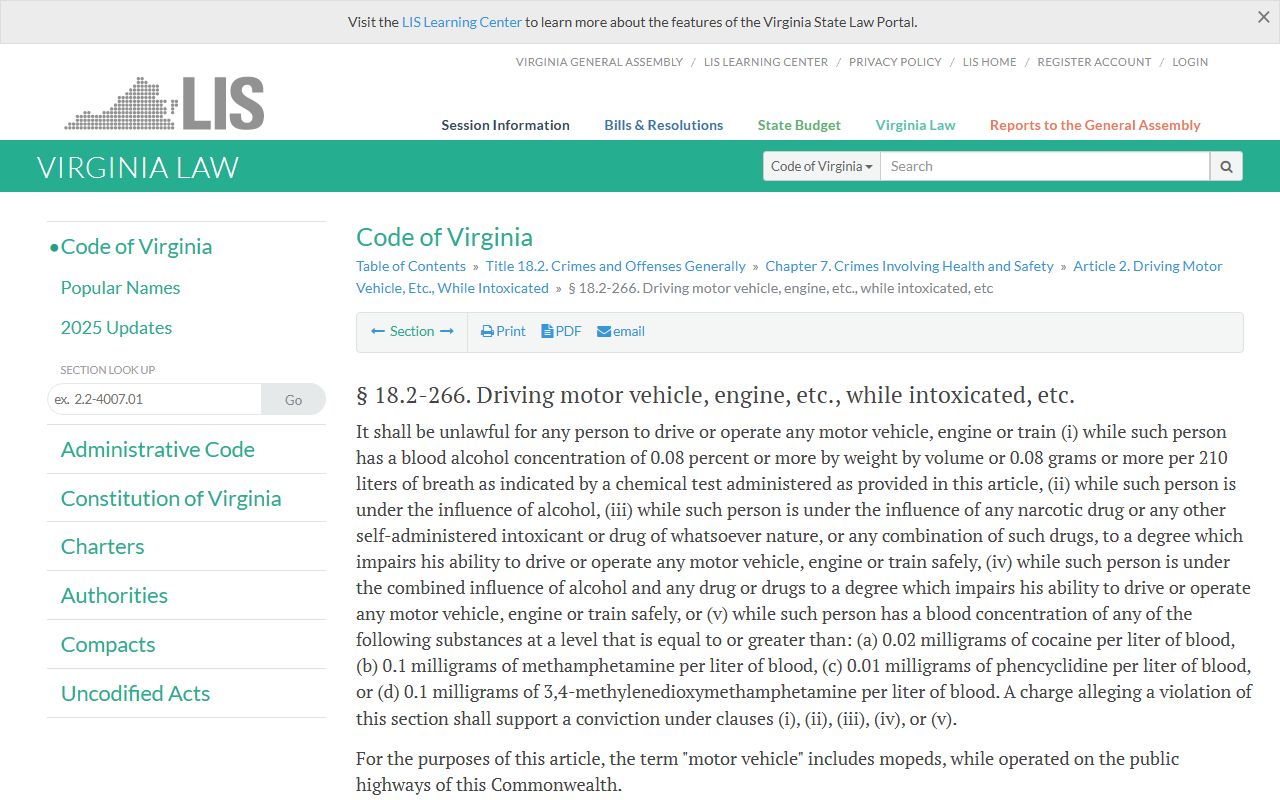Open Charters in sidebar
This screenshot has width=1280, height=800.
point(102,547)
